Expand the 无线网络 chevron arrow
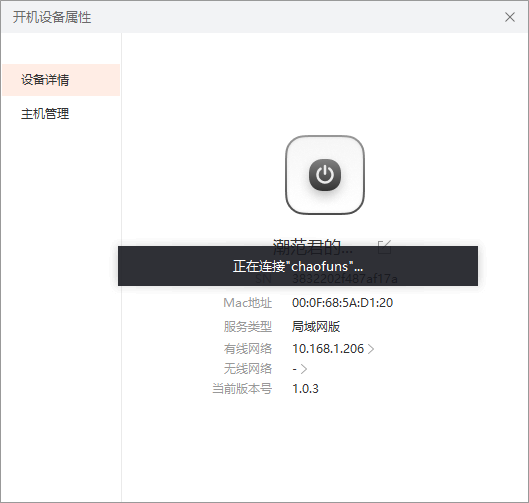 (x=304, y=369)
